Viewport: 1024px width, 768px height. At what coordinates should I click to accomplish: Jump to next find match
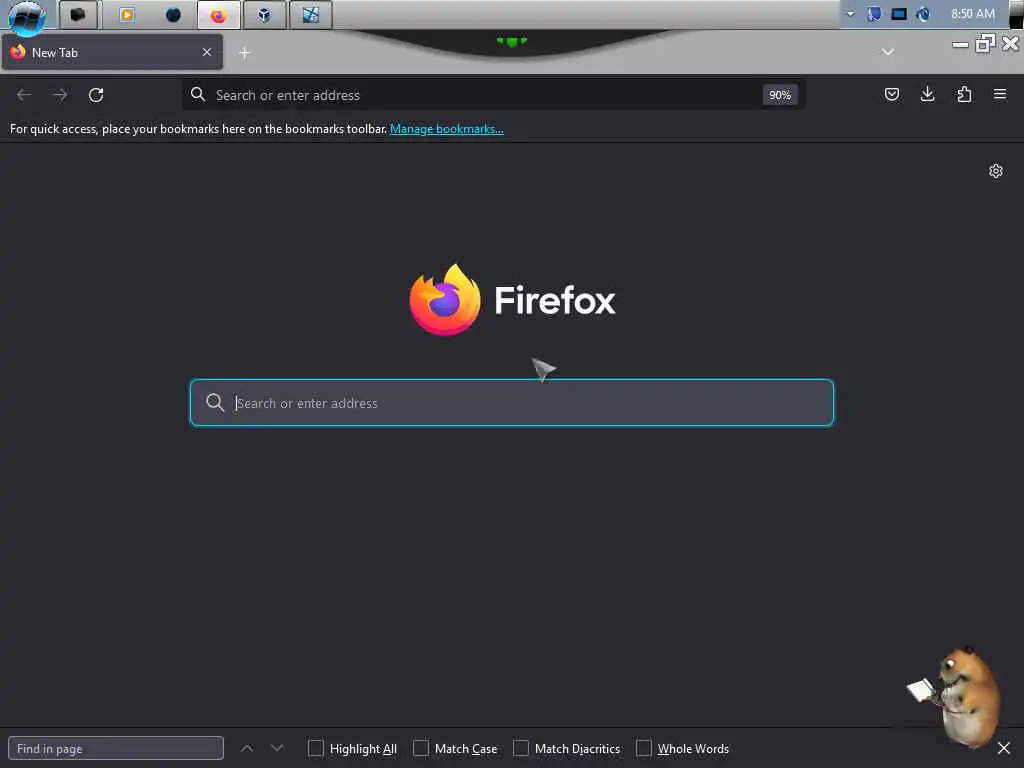tap(277, 748)
